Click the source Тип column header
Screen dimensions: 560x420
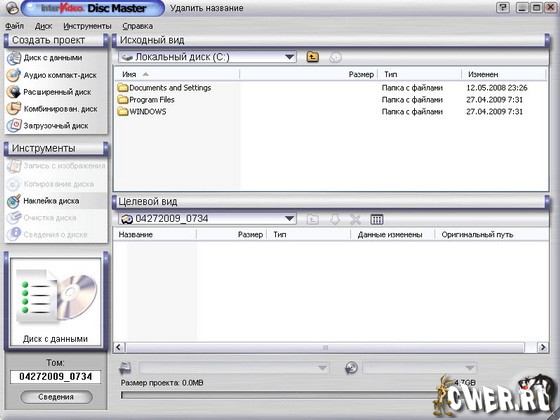(x=420, y=74)
